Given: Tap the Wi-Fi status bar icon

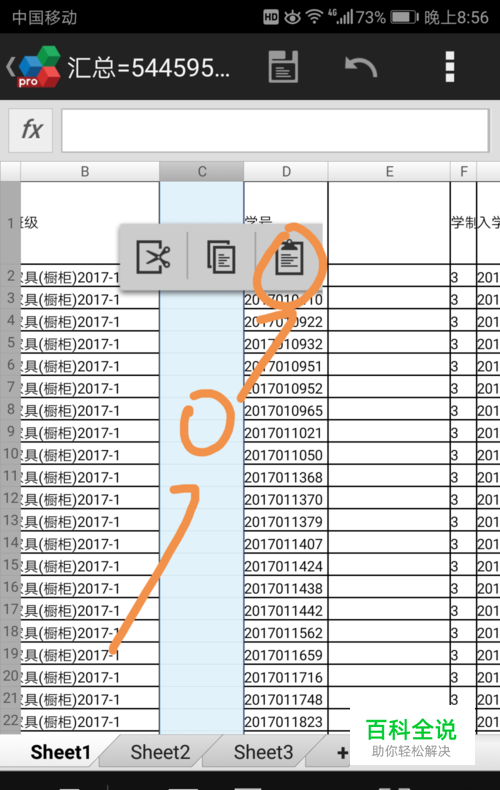Looking at the screenshot, I should point(314,17).
